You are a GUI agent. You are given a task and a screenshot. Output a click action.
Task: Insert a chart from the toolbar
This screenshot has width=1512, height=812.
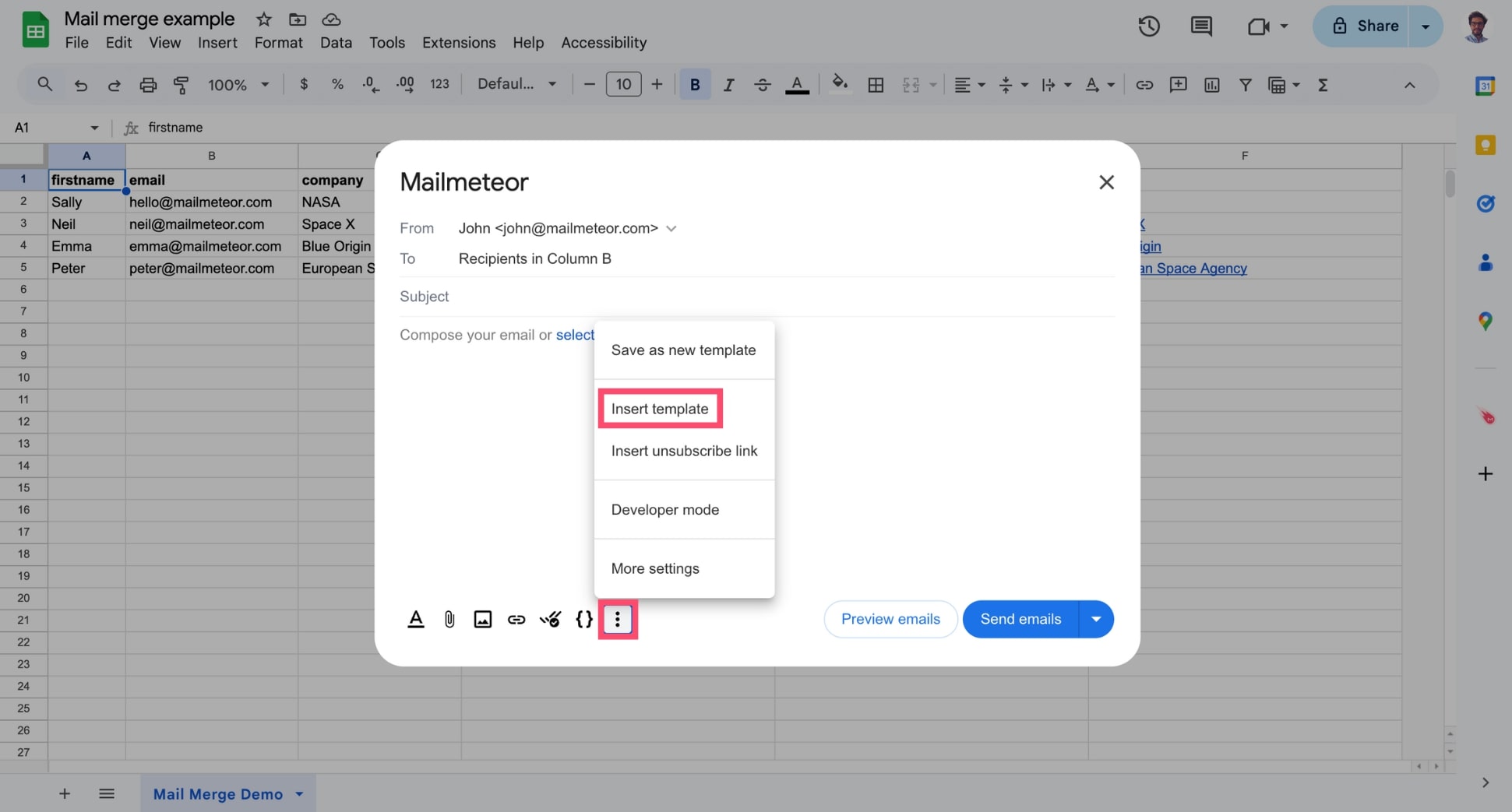click(x=1211, y=85)
